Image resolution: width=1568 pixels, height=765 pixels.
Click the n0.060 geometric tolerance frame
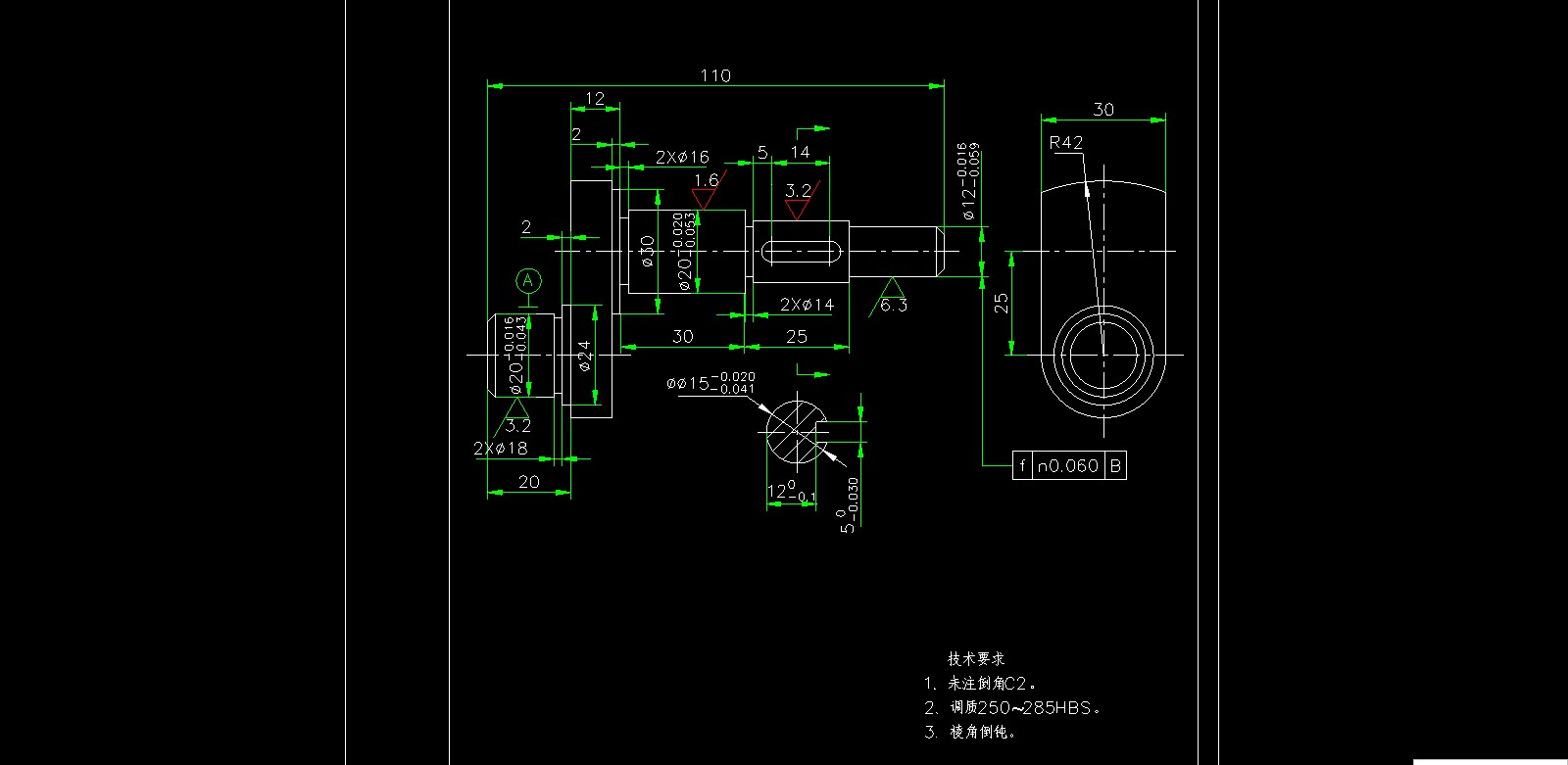[x=1067, y=466]
